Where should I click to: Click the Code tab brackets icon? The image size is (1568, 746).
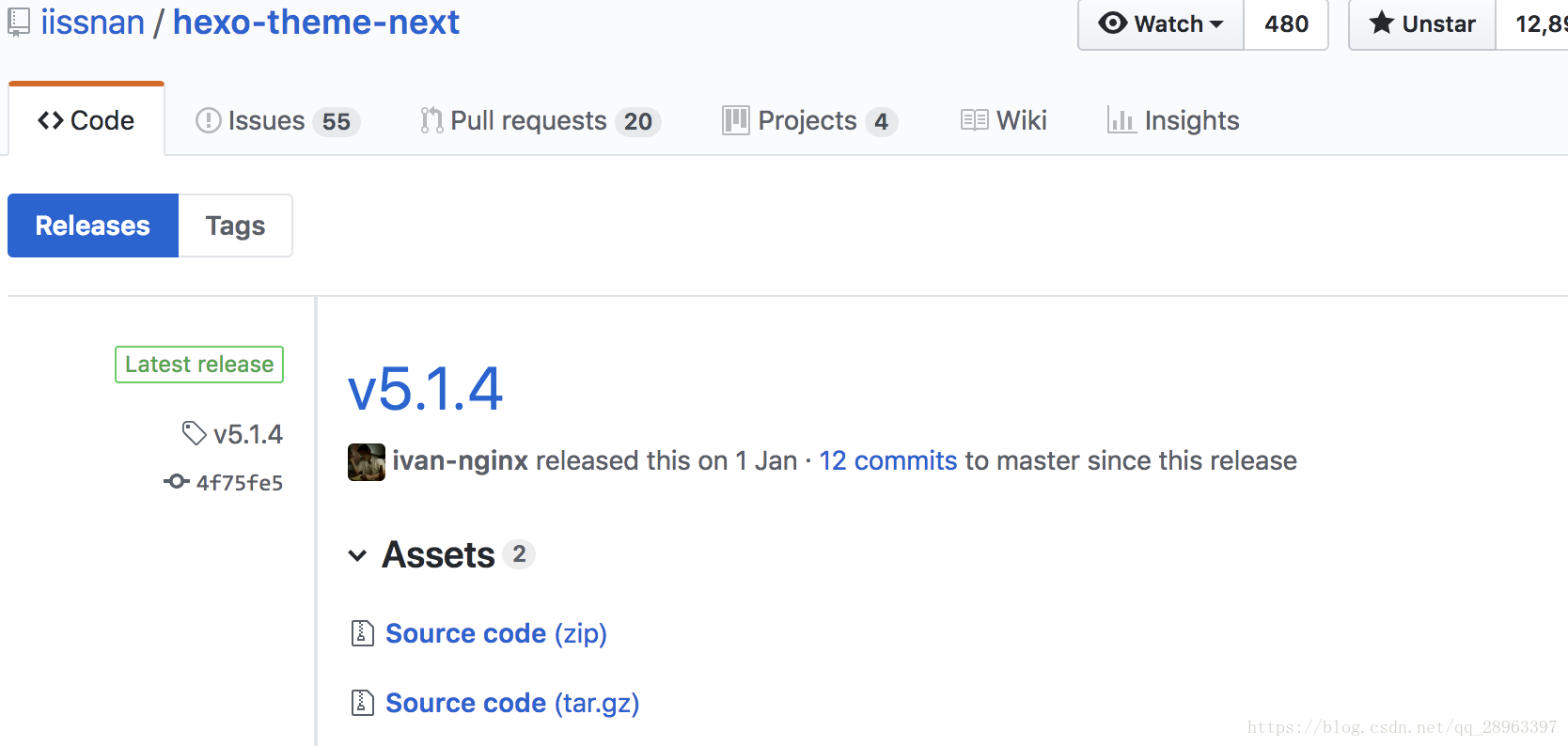click(51, 120)
